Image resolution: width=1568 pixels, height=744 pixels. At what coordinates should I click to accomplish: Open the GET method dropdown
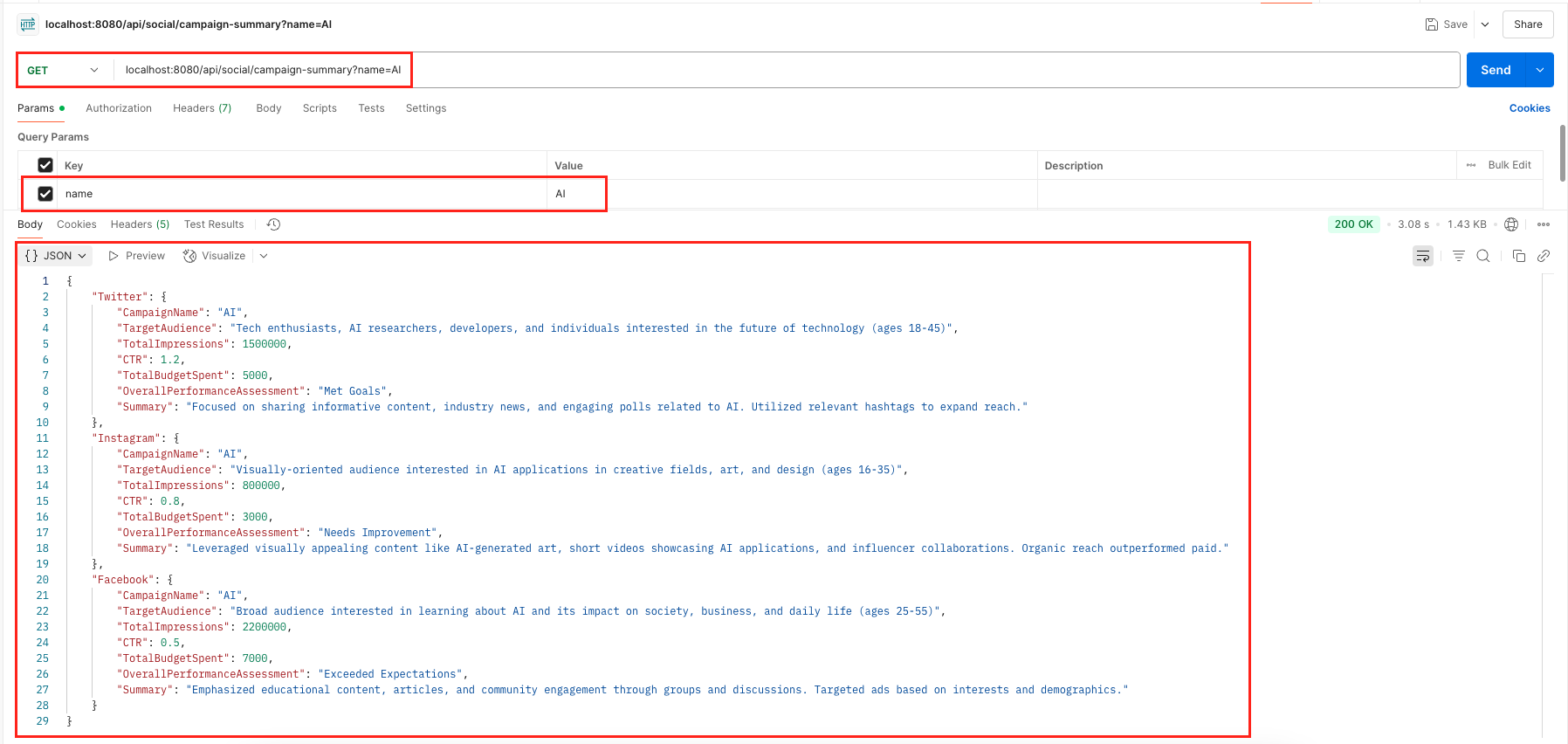(x=63, y=70)
